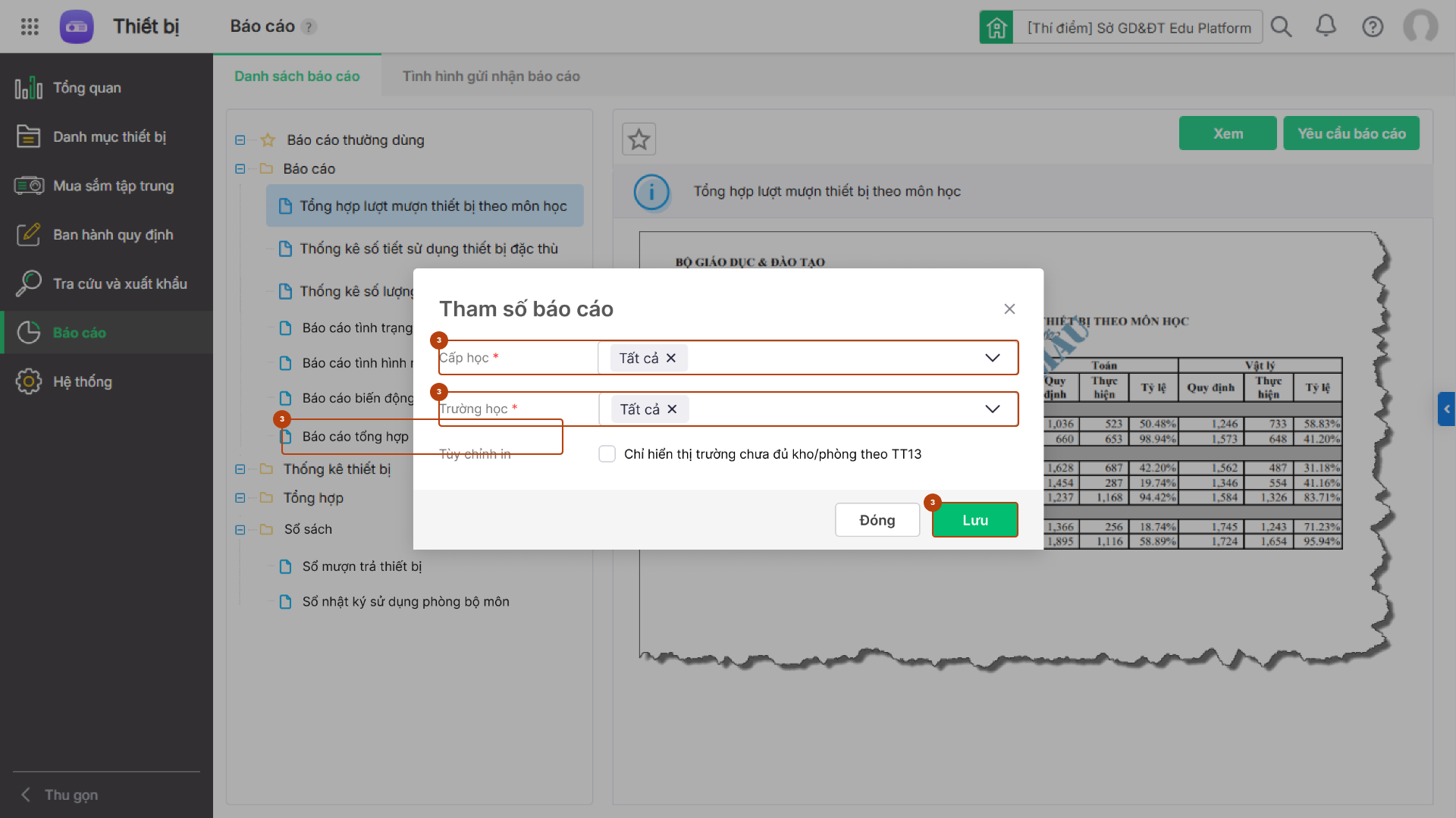Open the notifications bell

tap(1326, 27)
